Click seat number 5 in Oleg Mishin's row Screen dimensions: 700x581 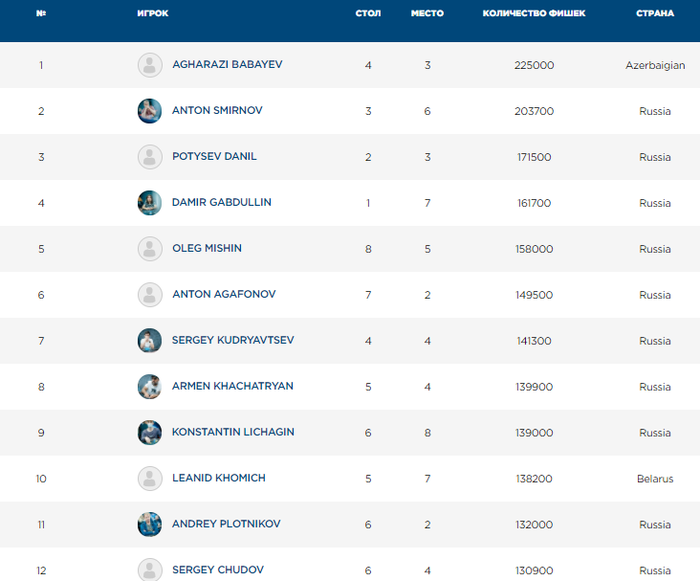tap(427, 249)
